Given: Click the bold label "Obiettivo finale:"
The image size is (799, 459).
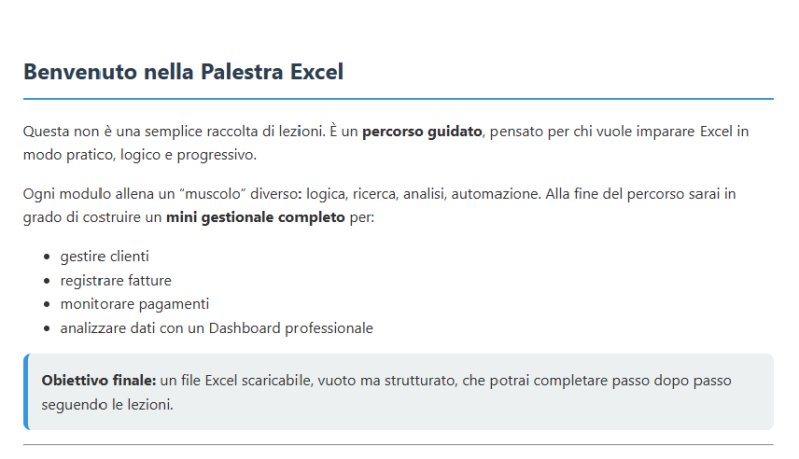Looking at the screenshot, I should [x=98, y=381].
